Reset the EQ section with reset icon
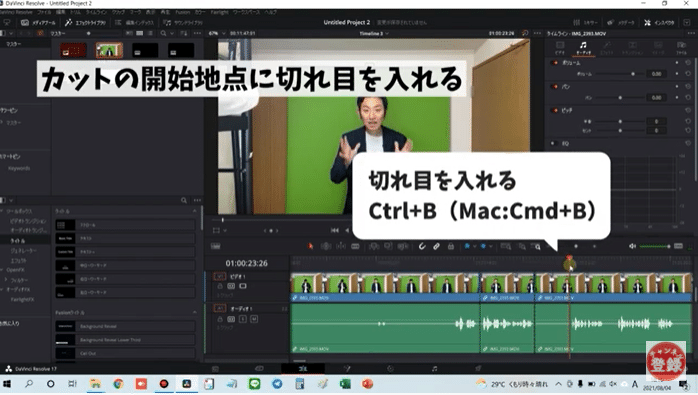Image resolution: width=698 pixels, height=395 pixels. point(688,143)
